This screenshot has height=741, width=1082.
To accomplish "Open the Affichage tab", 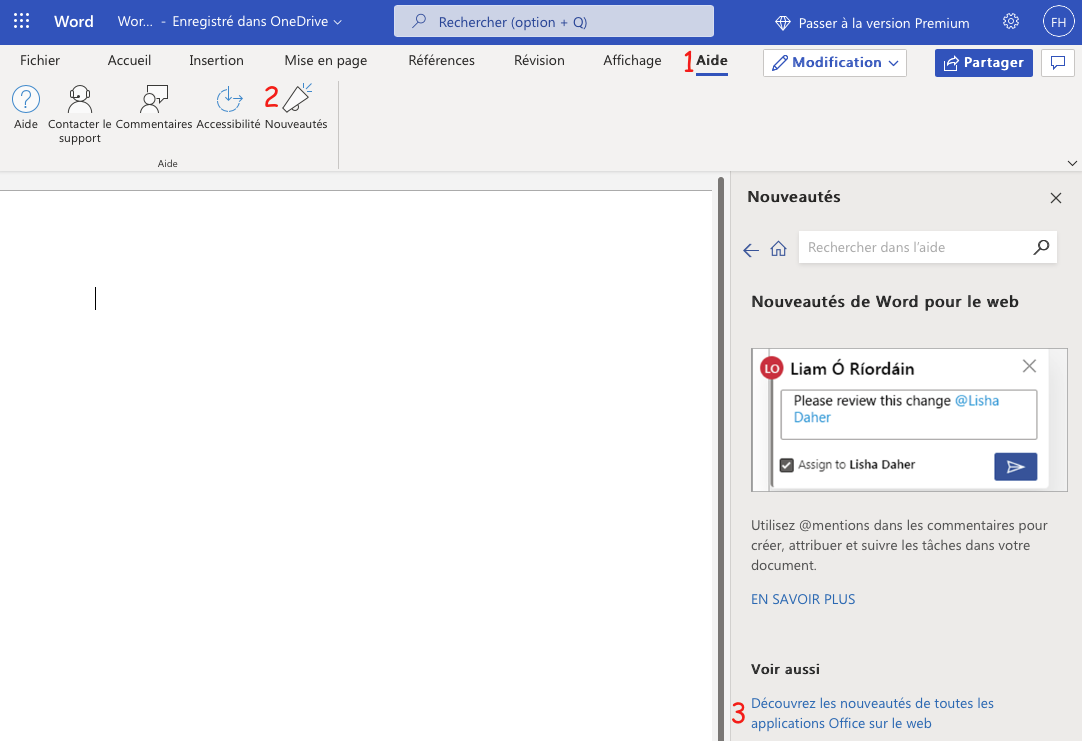I will 632,61.
